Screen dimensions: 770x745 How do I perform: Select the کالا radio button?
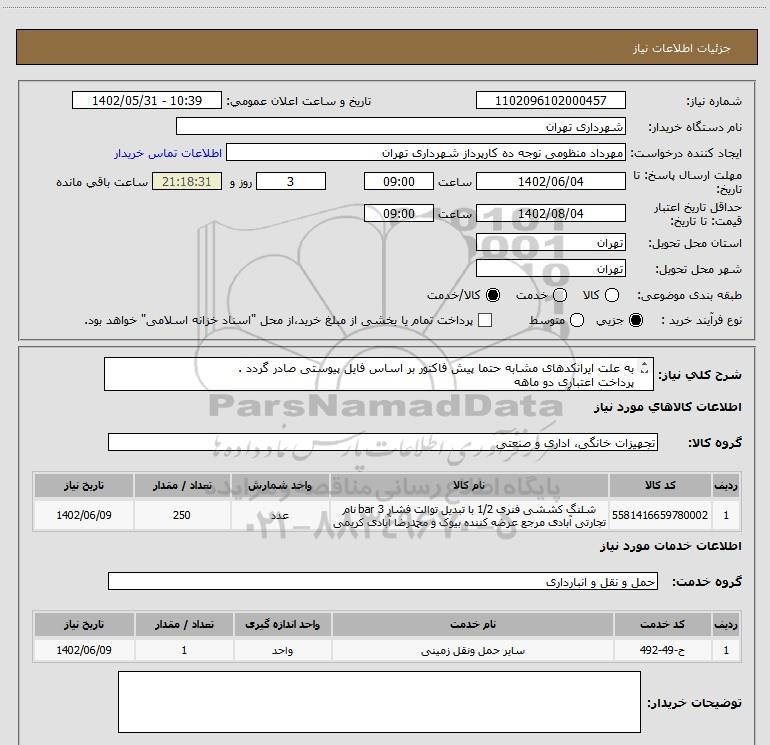click(x=612, y=295)
